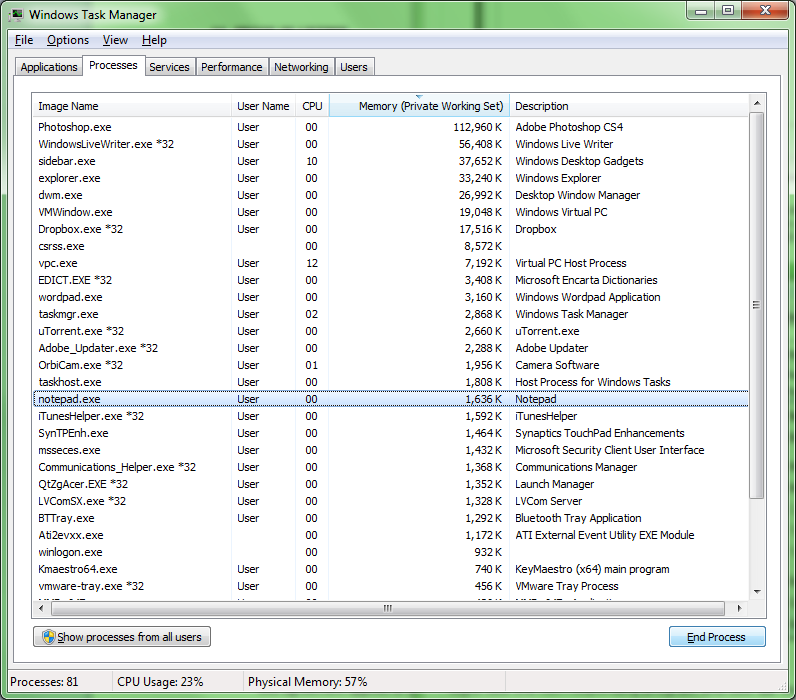Click the CPU Usage: 23% status entry
The width and height of the screenshot is (796, 700).
pos(160,682)
